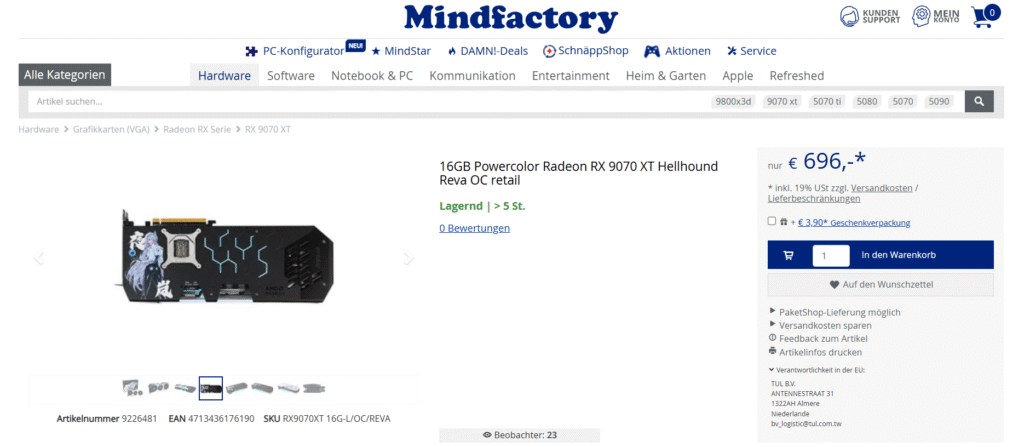Open Notebook & PC category
The height and width of the screenshot is (447, 1024).
pyautogui.click(x=372, y=75)
